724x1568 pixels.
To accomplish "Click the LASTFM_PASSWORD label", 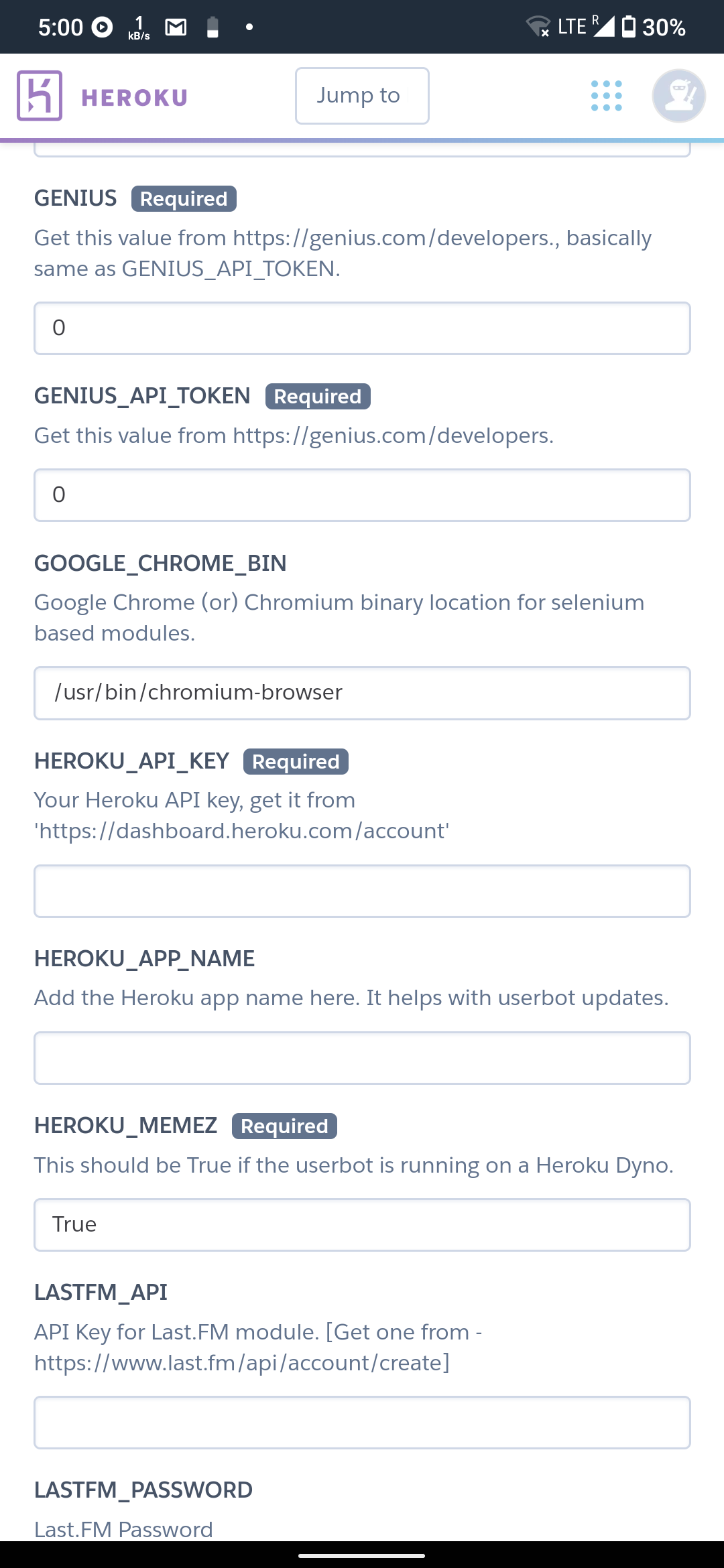I will point(143,1490).
